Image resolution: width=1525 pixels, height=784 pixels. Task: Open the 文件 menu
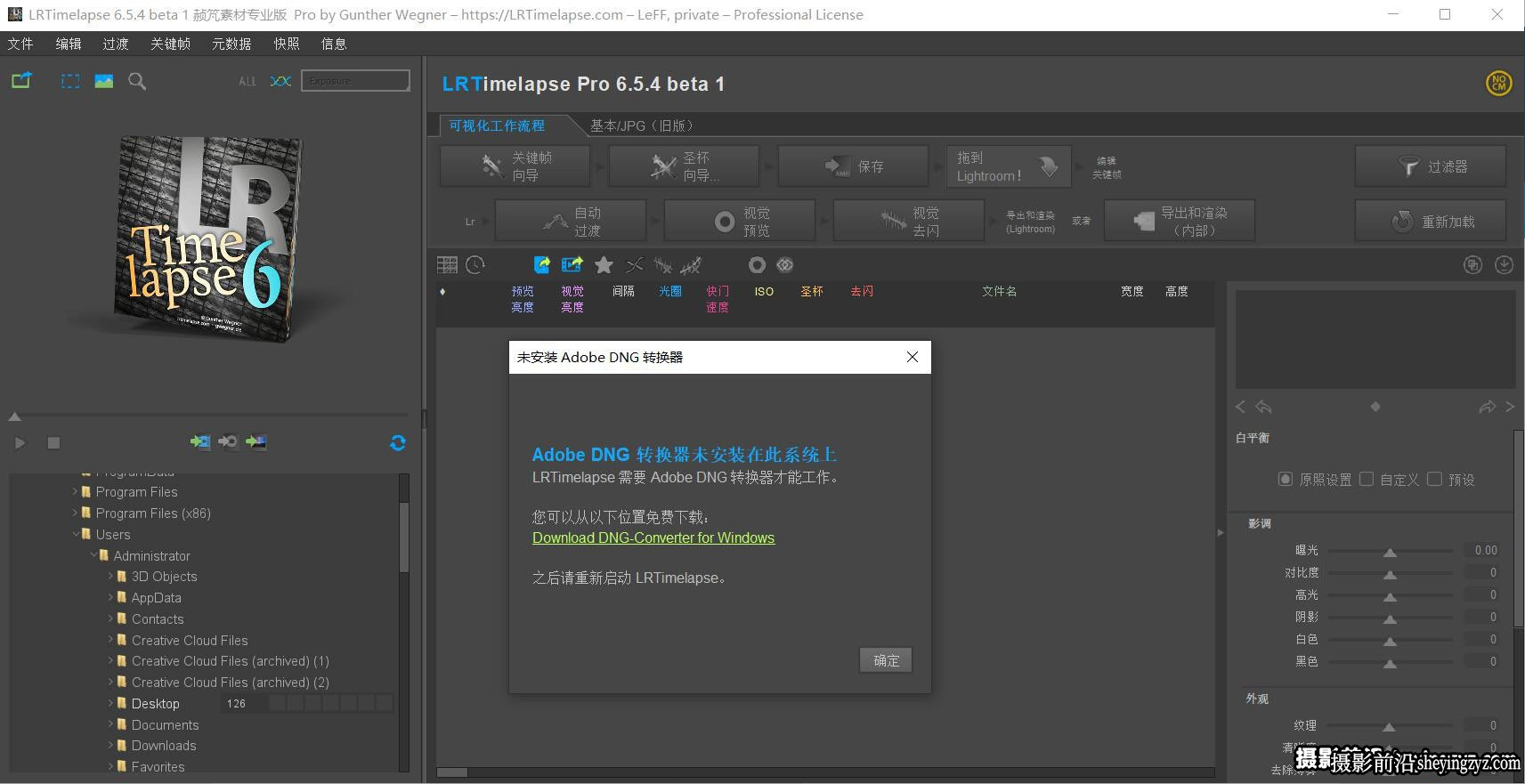[20, 44]
